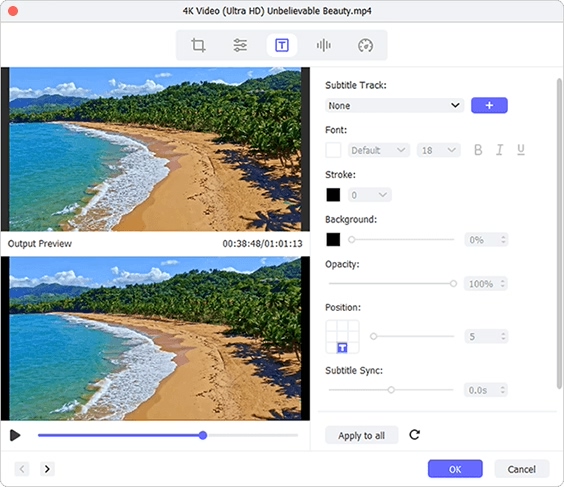
Task: Open the Effect adjustments sliders tab
Action: (x=240, y=45)
